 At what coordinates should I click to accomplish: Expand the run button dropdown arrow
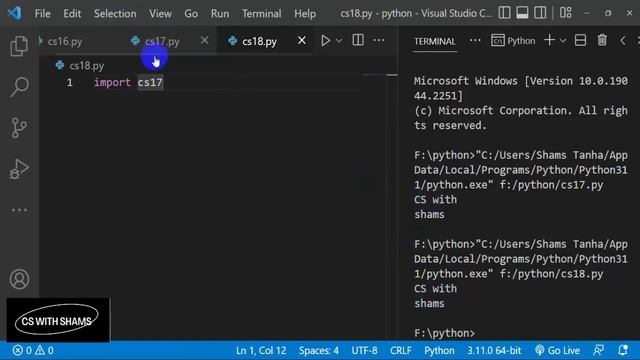point(339,41)
